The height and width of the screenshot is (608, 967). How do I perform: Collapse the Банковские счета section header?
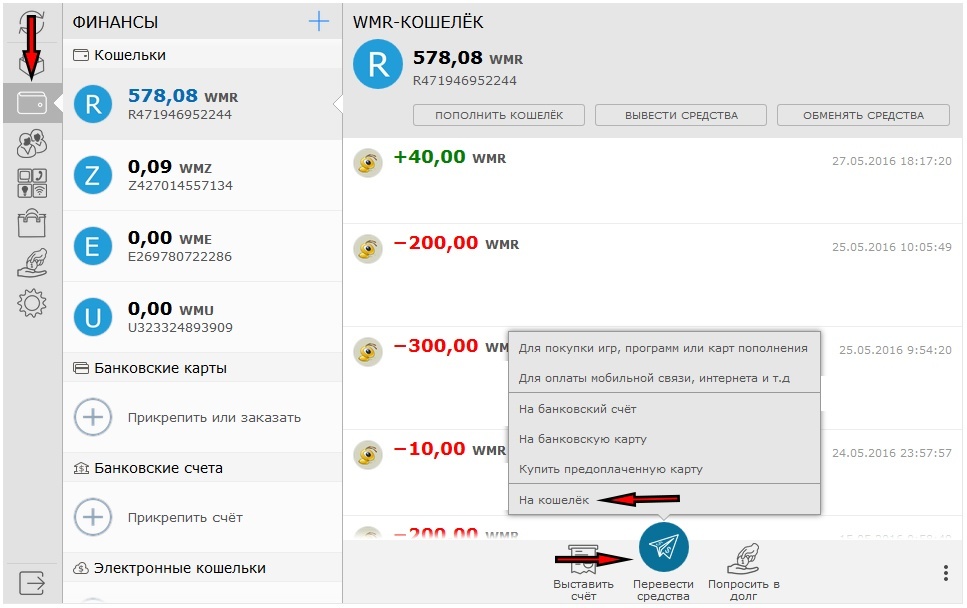click(202, 468)
